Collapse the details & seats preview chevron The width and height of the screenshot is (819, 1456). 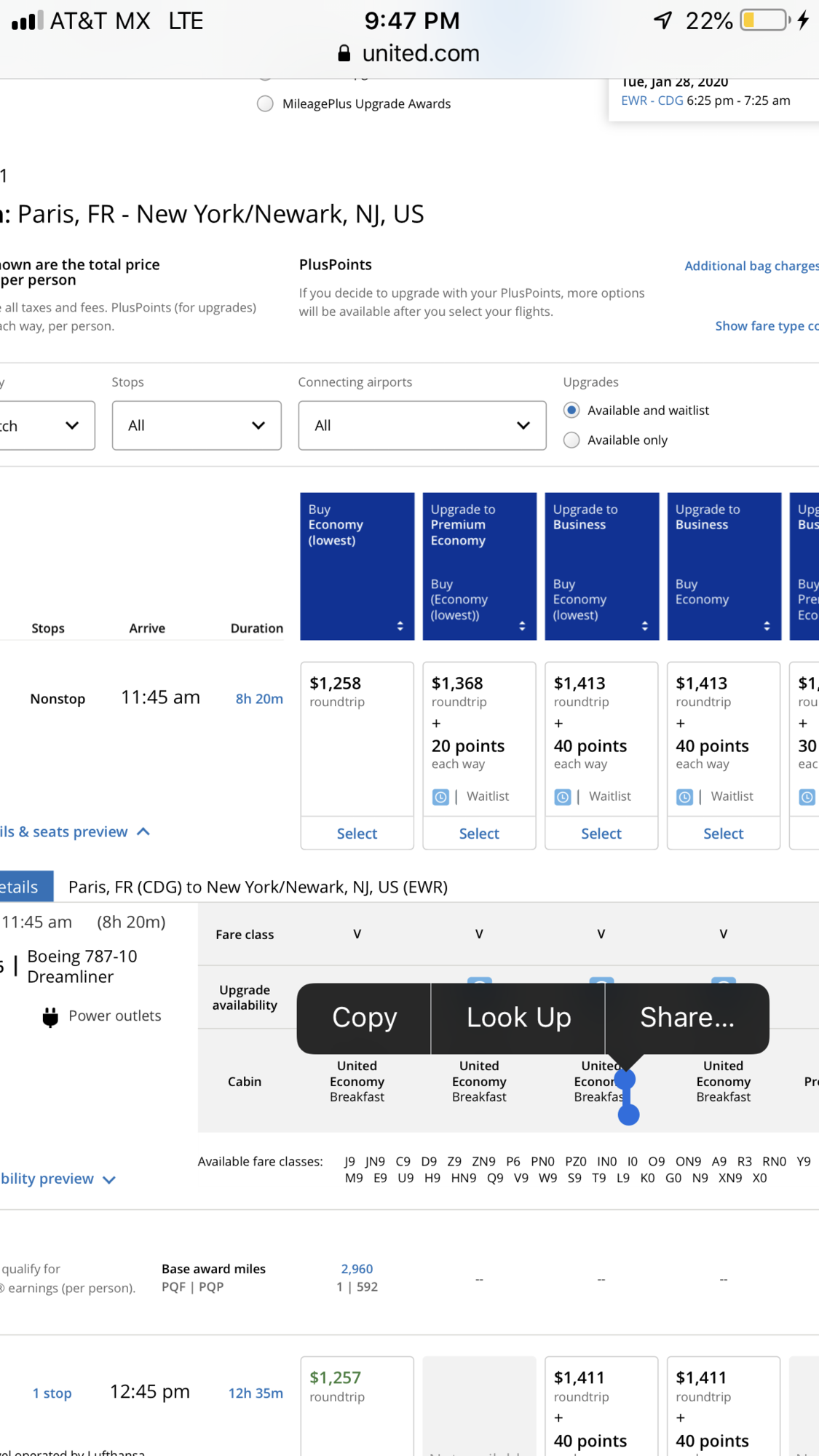143,831
